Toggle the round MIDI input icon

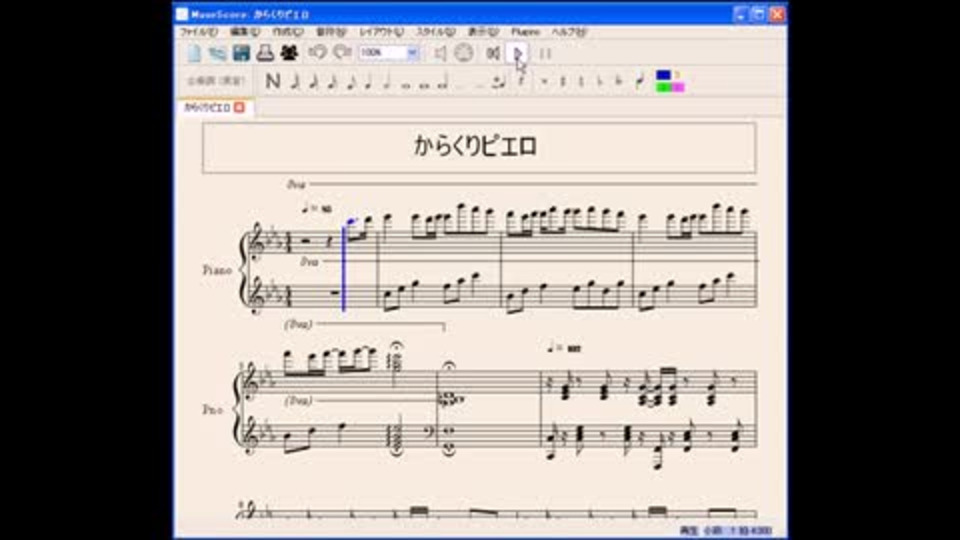click(x=464, y=53)
